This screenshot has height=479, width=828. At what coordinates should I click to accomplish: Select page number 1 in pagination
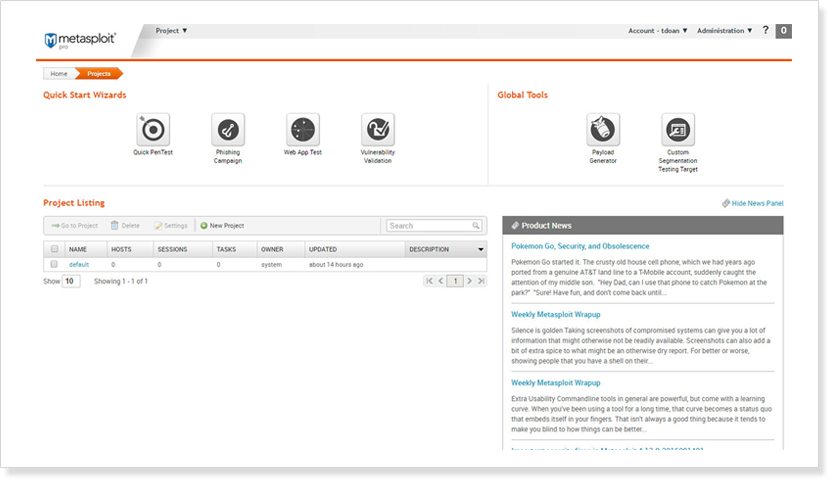tap(455, 281)
